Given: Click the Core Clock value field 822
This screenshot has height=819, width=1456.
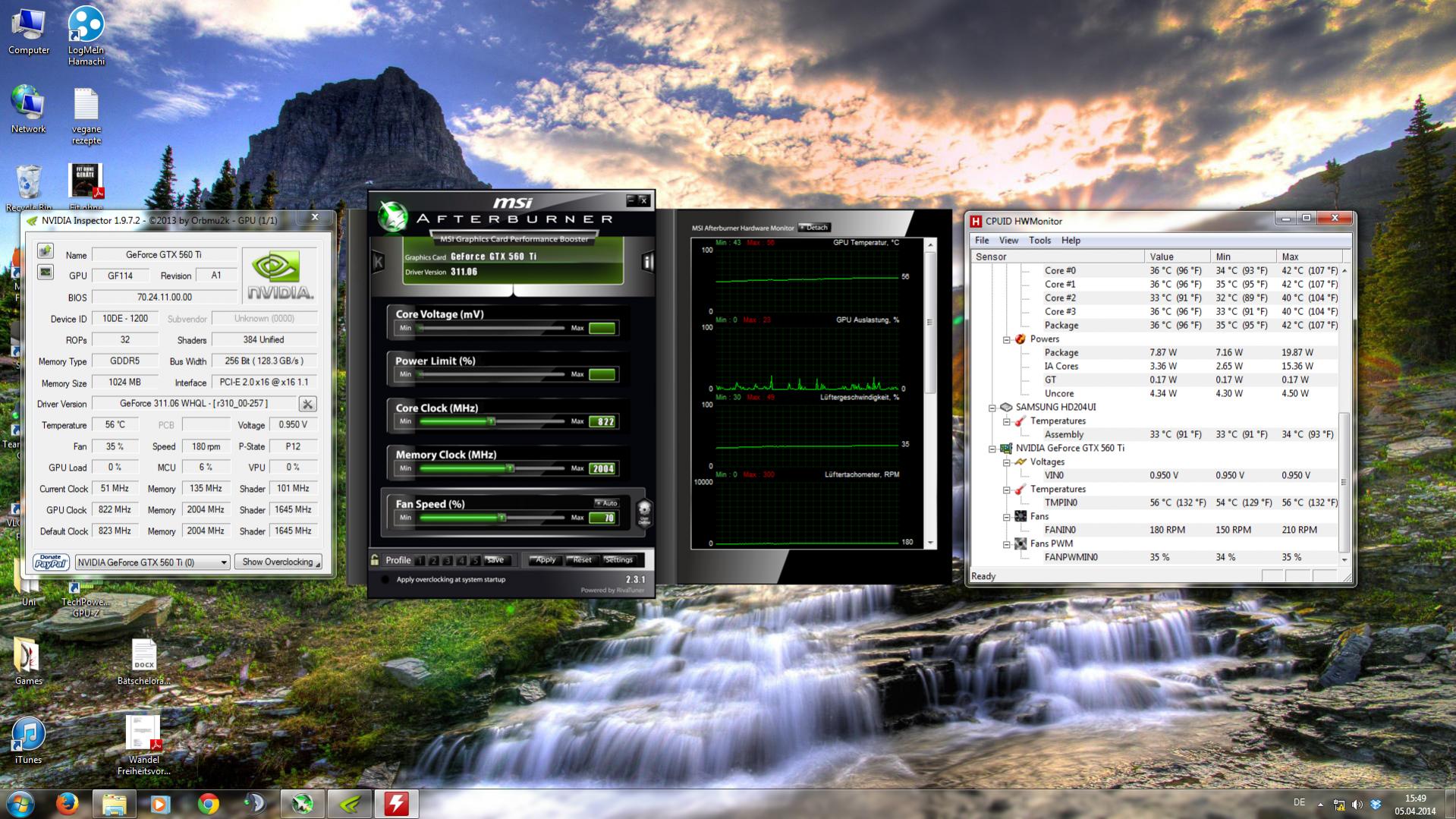Looking at the screenshot, I should click(603, 422).
